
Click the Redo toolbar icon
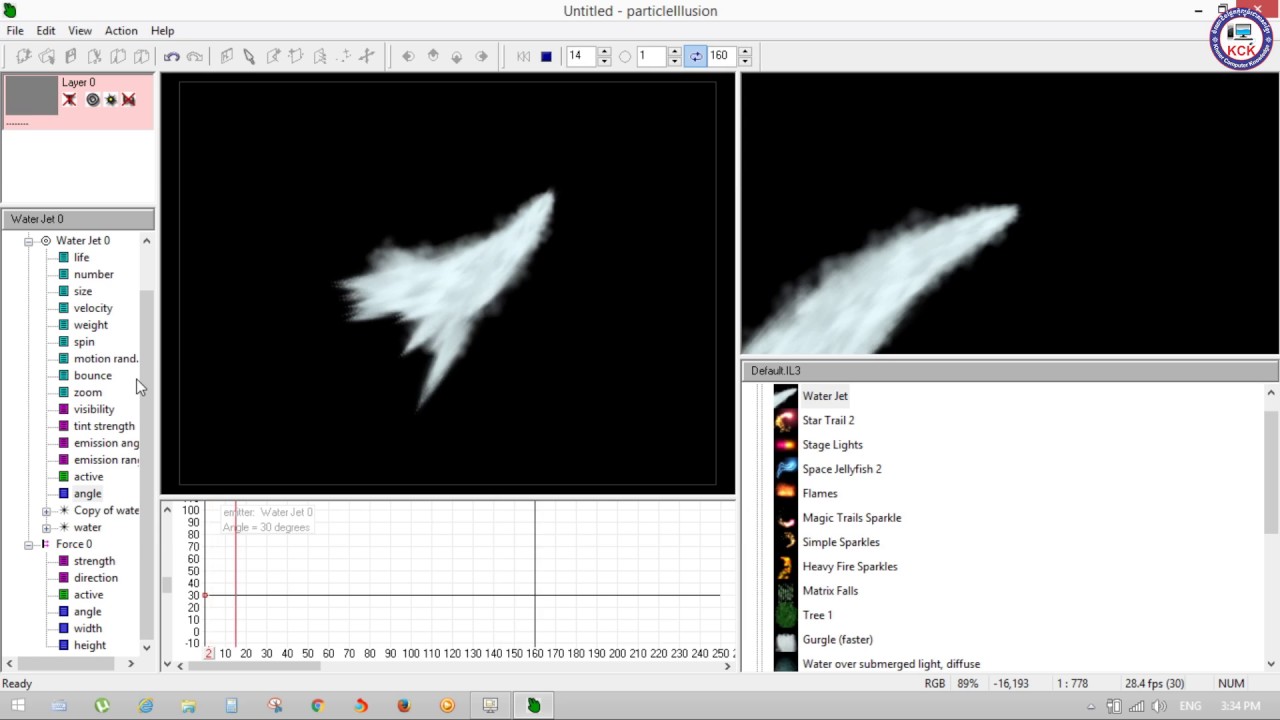tap(195, 56)
